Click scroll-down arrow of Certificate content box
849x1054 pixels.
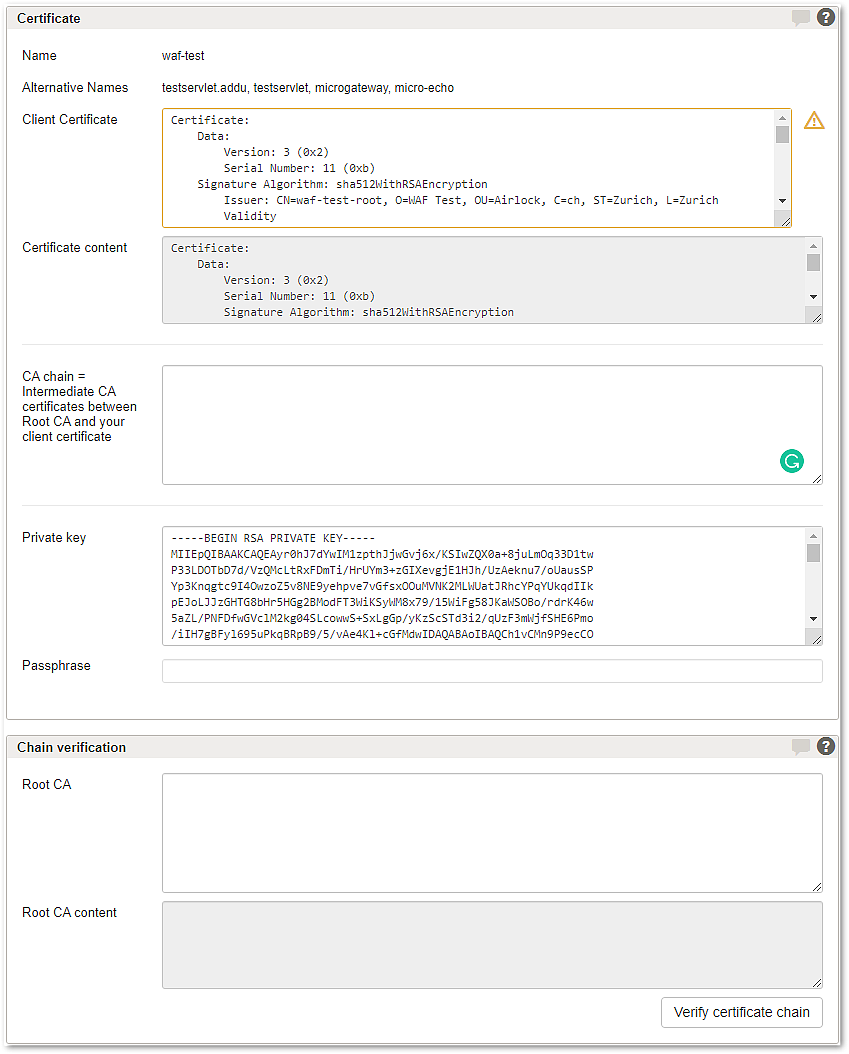click(x=813, y=297)
